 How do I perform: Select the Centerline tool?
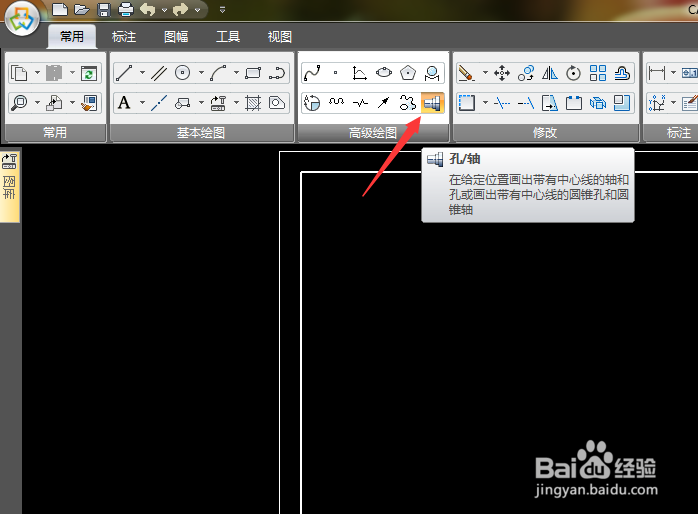pyautogui.click(x=159, y=103)
